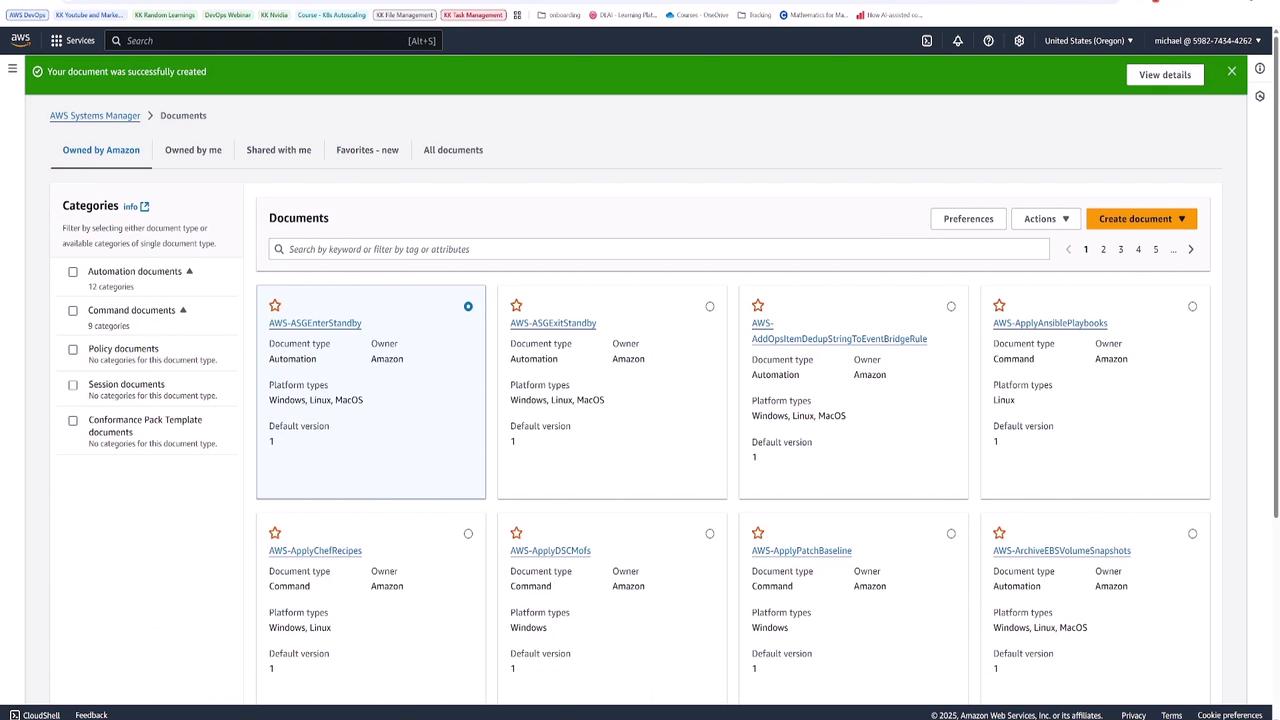Open the help question mark icon
The height and width of the screenshot is (720, 1280).
pyautogui.click(x=988, y=41)
